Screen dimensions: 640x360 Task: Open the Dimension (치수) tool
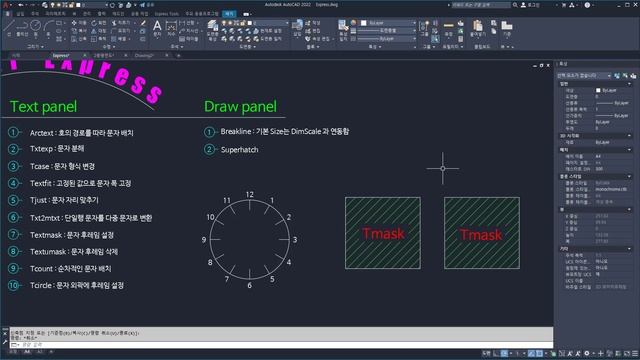[171, 29]
